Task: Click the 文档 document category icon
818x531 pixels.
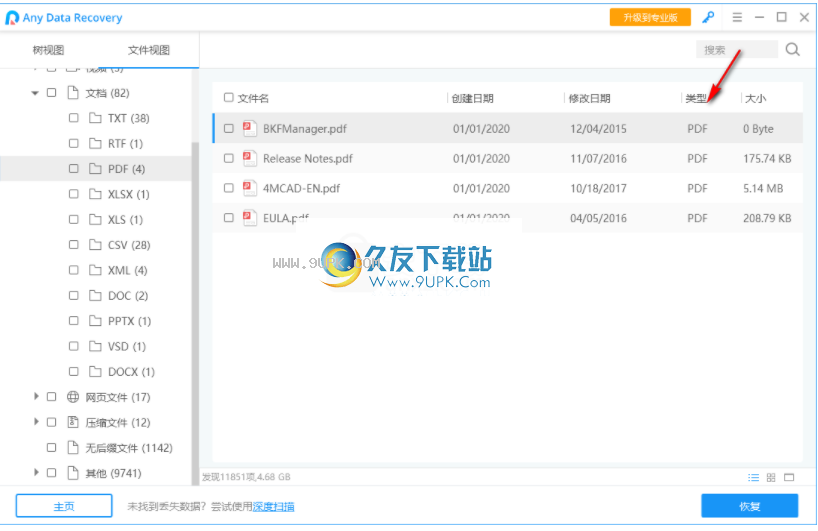Action: click(x=73, y=93)
